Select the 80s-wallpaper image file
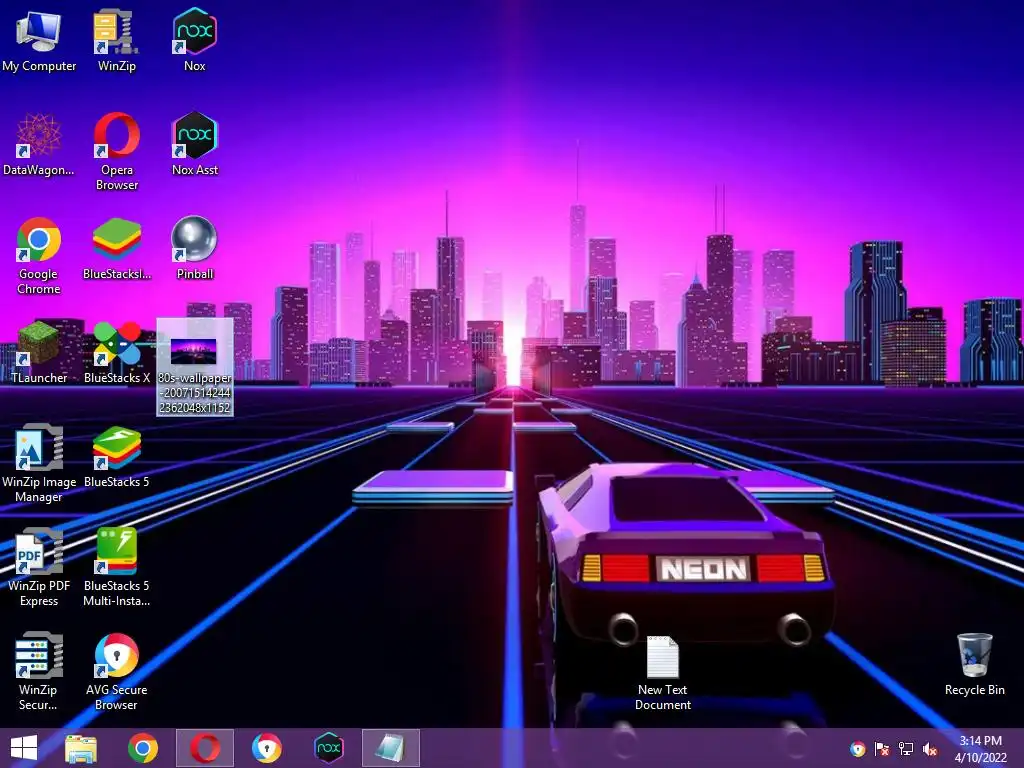Image resolution: width=1024 pixels, height=768 pixels. click(195, 367)
